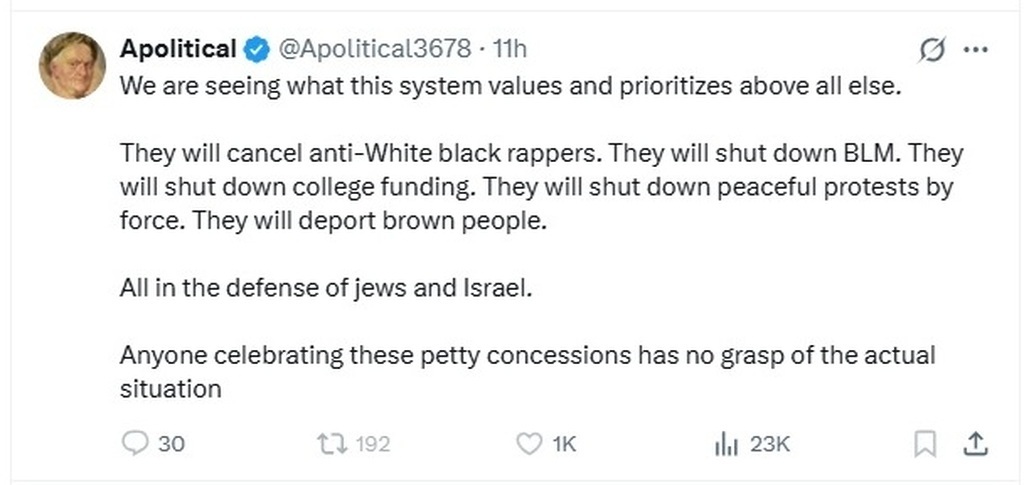The image size is (1024, 485).
Task: Open view analytics bar chart icon
Action: [x=725, y=443]
